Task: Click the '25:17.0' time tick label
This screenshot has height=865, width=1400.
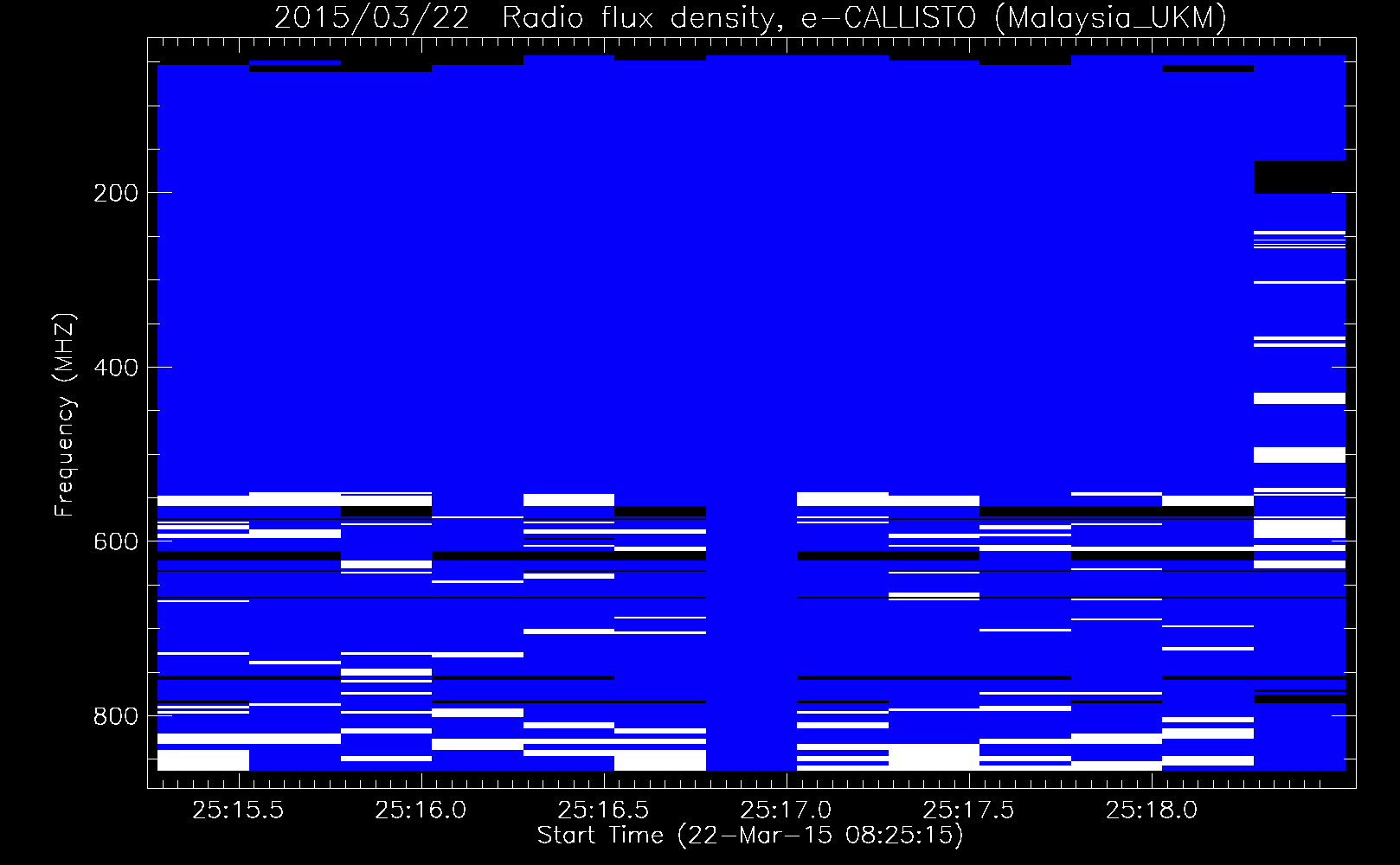Action: 786,811
